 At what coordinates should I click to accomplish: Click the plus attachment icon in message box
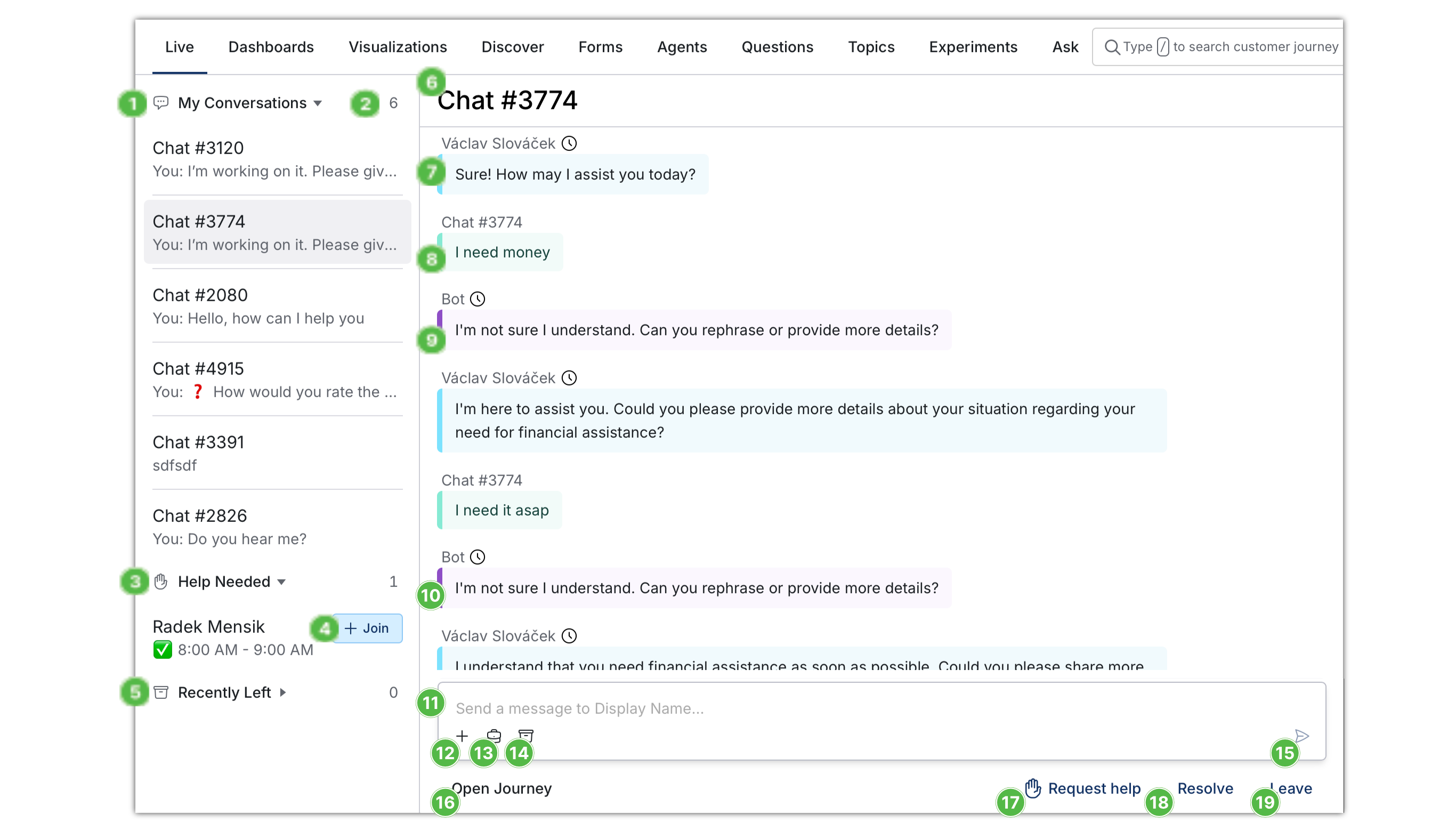[462, 736]
